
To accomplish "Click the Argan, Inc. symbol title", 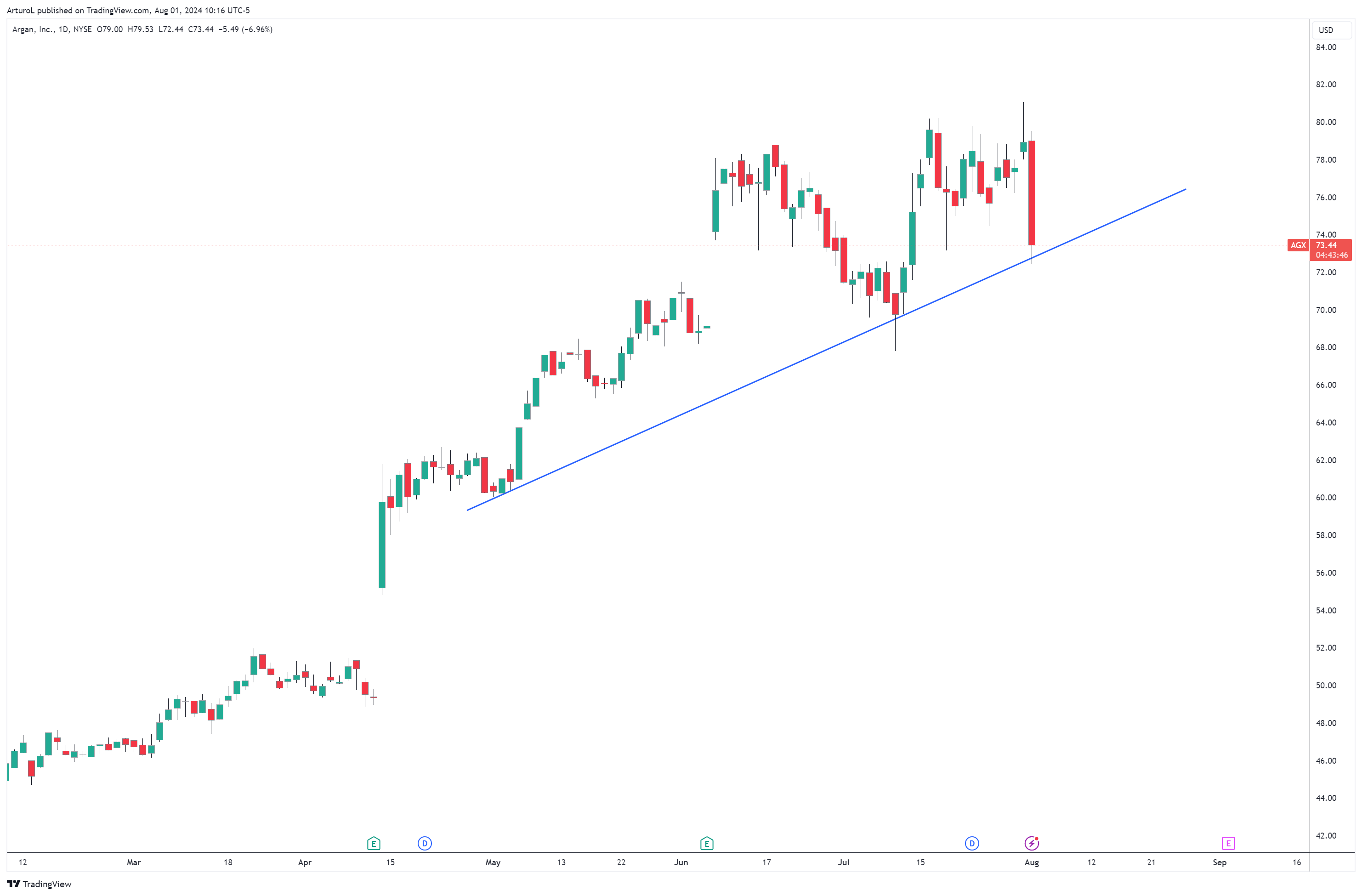I will [33, 29].
